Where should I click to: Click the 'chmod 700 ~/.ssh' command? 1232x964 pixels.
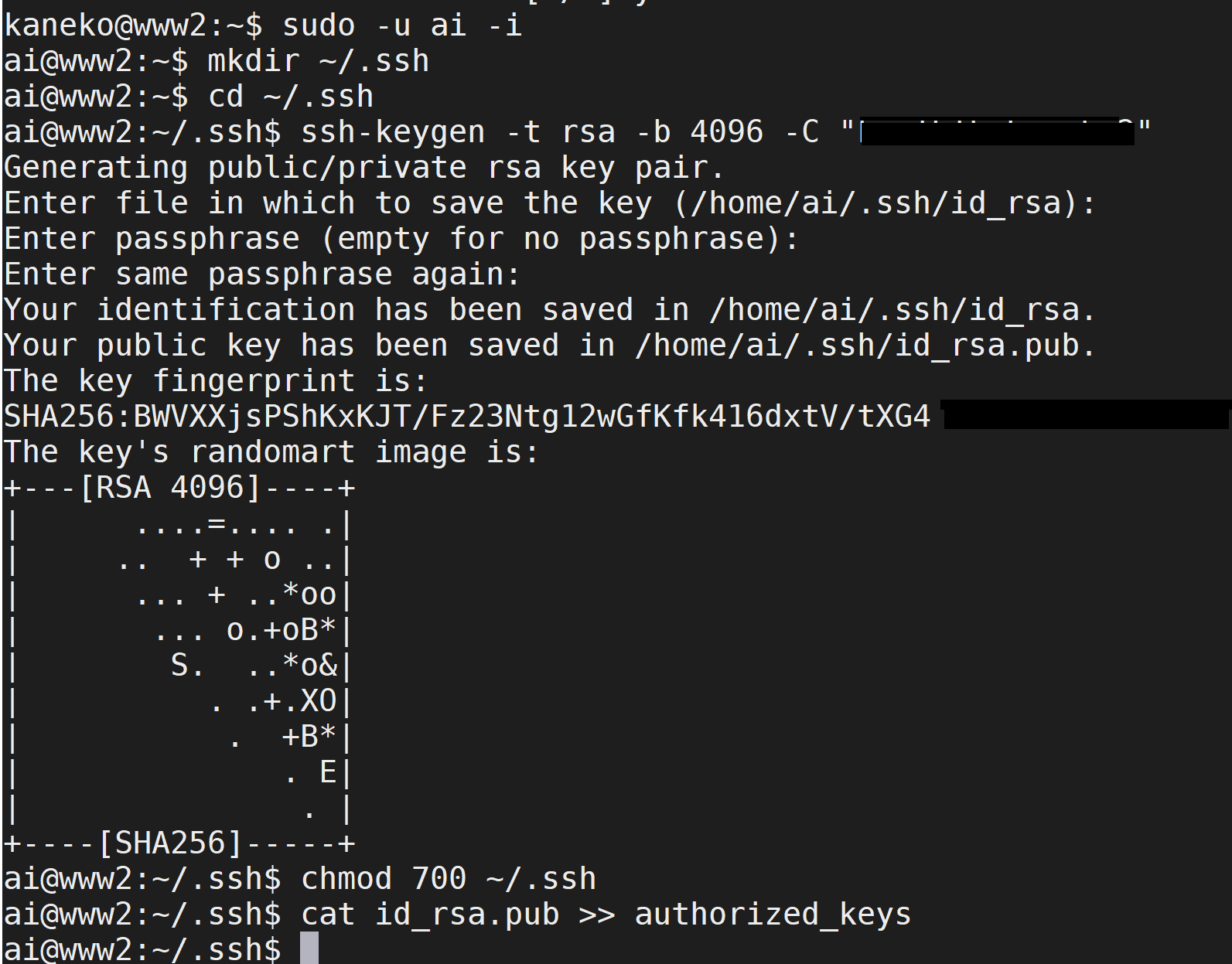(449, 879)
